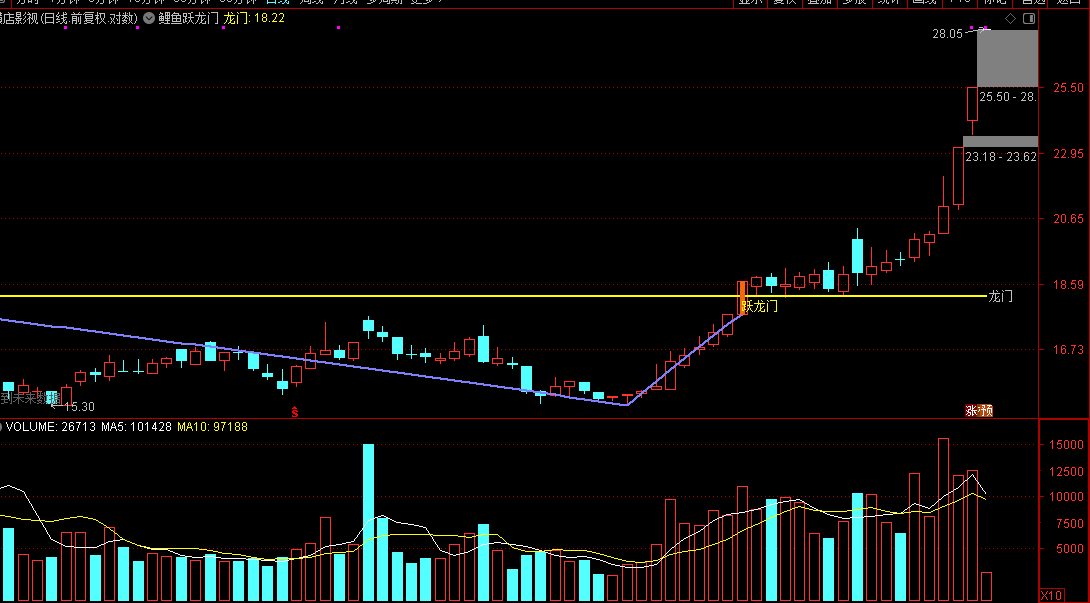Click the 25.50 price axis label
Screen dimensions: 1090x603
(1068, 88)
